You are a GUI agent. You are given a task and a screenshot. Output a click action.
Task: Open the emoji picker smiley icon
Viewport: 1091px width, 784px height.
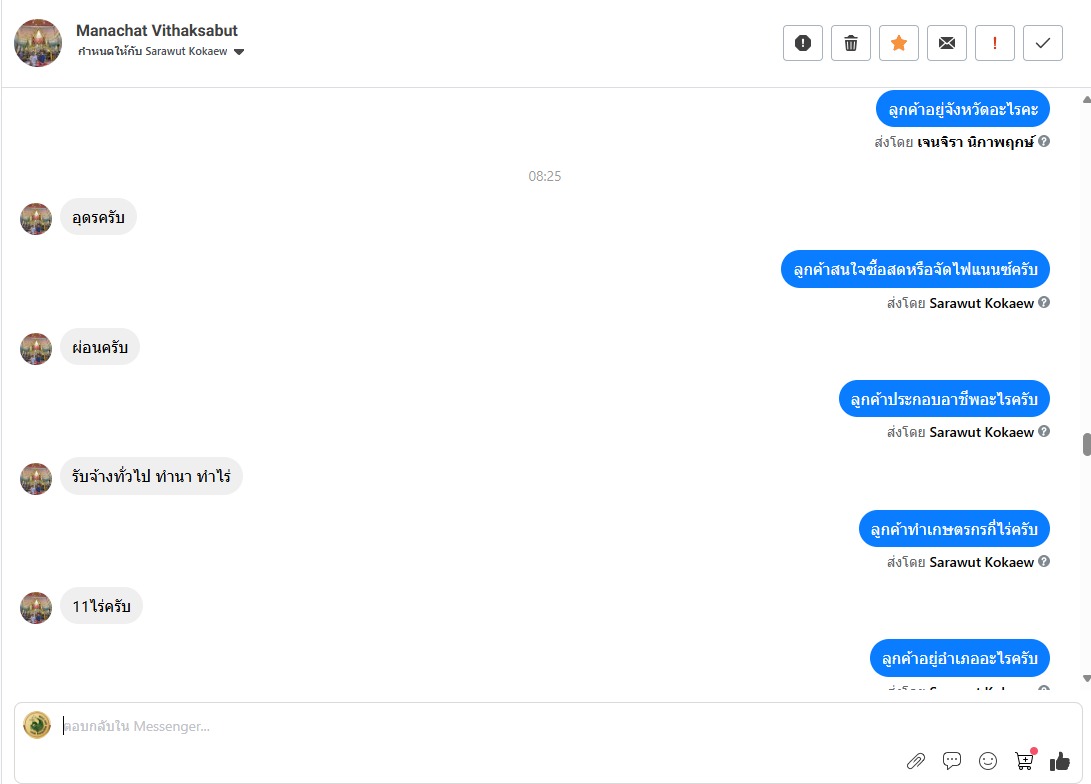click(x=988, y=761)
